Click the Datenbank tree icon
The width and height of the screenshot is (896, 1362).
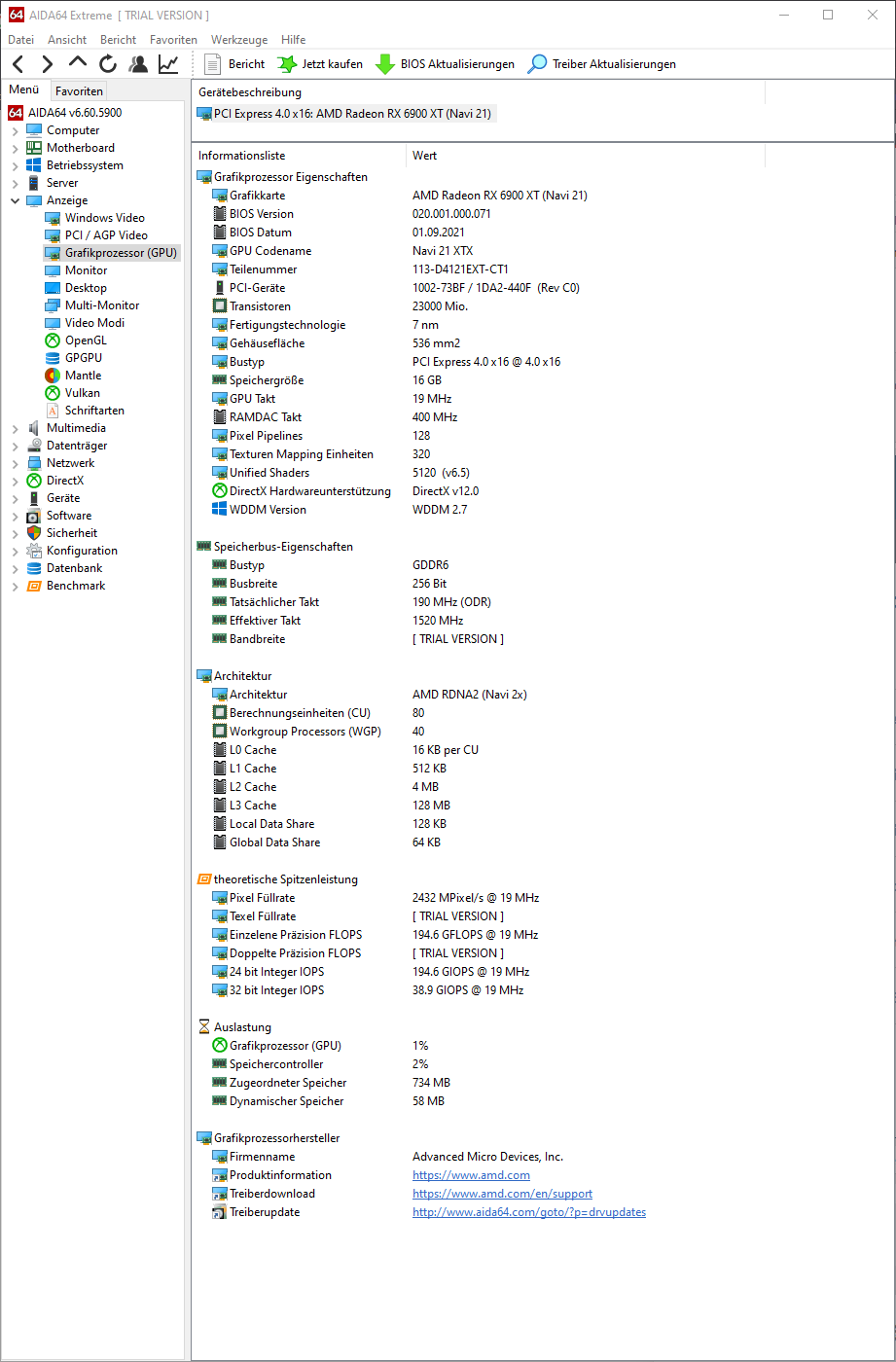pyautogui.click(x=34, y=568)
